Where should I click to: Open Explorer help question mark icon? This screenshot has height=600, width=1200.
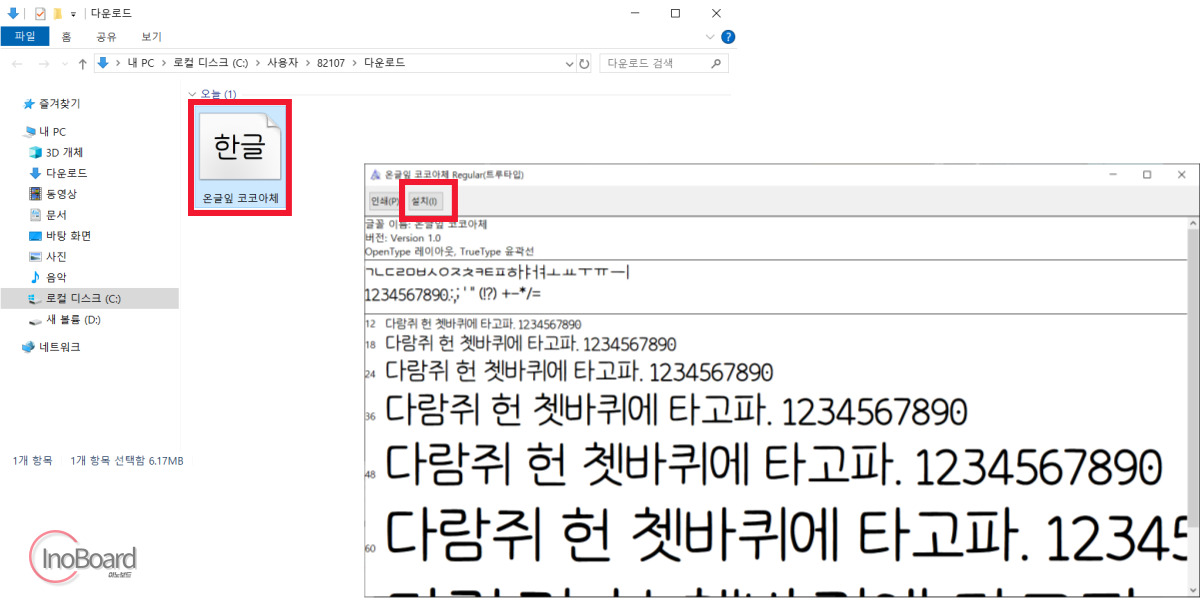728,37
